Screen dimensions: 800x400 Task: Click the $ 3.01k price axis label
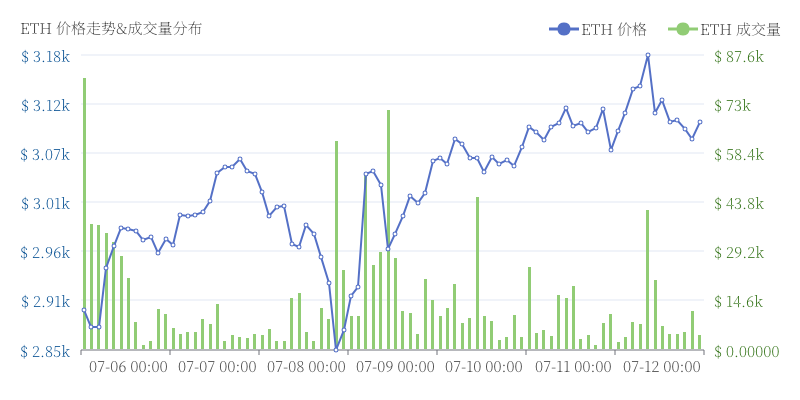(45, 204)
